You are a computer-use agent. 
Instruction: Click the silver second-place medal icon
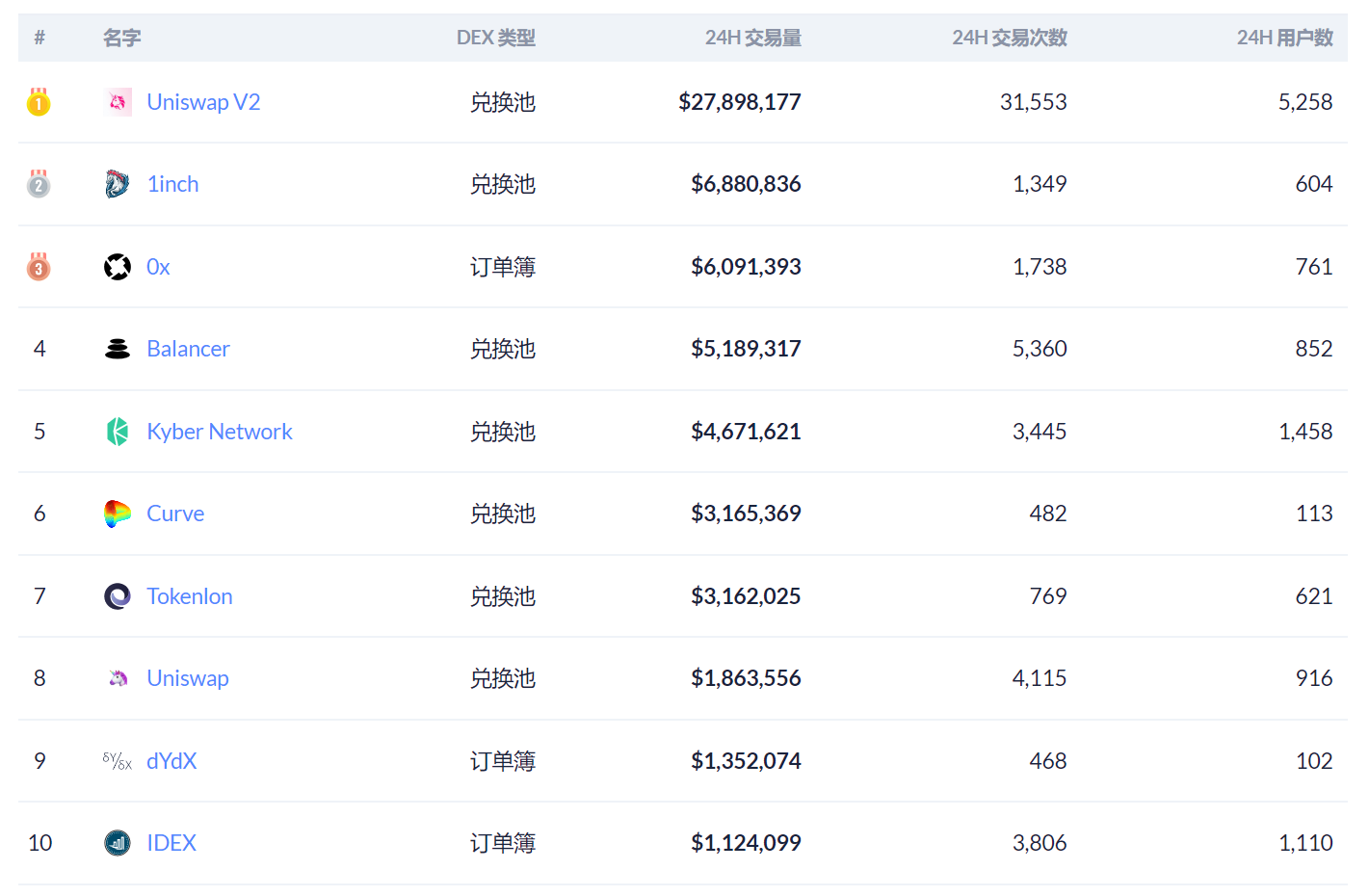pyautogui.click(x=39, y=184)
